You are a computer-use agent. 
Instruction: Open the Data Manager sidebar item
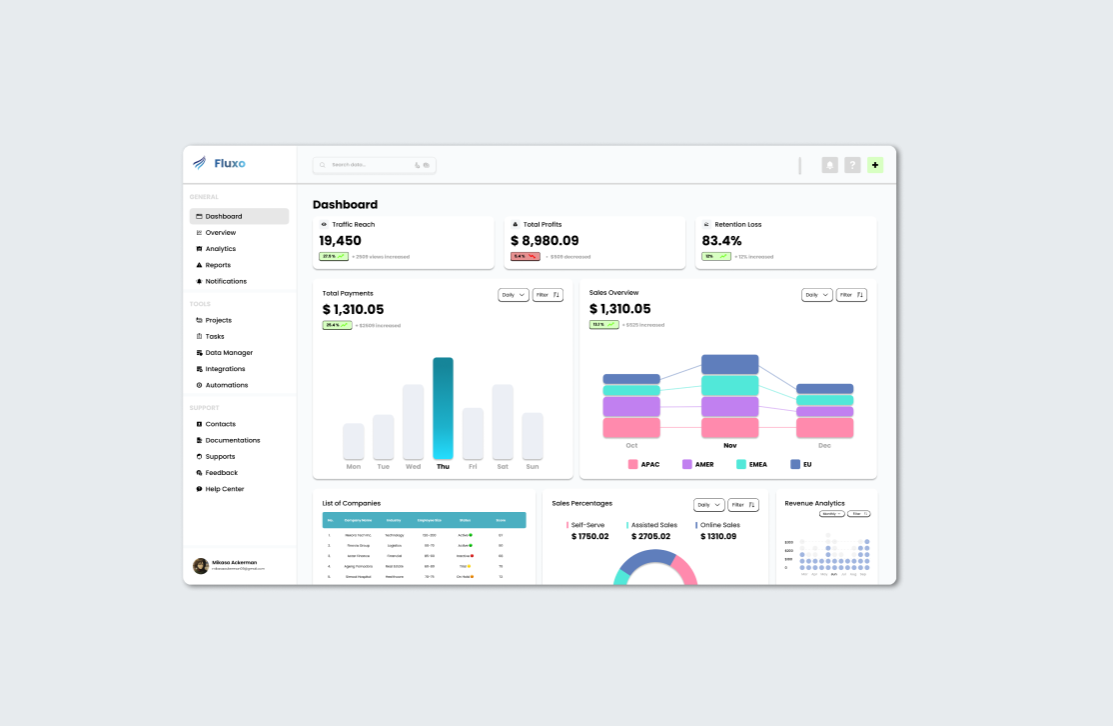pyautogui.click(x=226, y=352)
